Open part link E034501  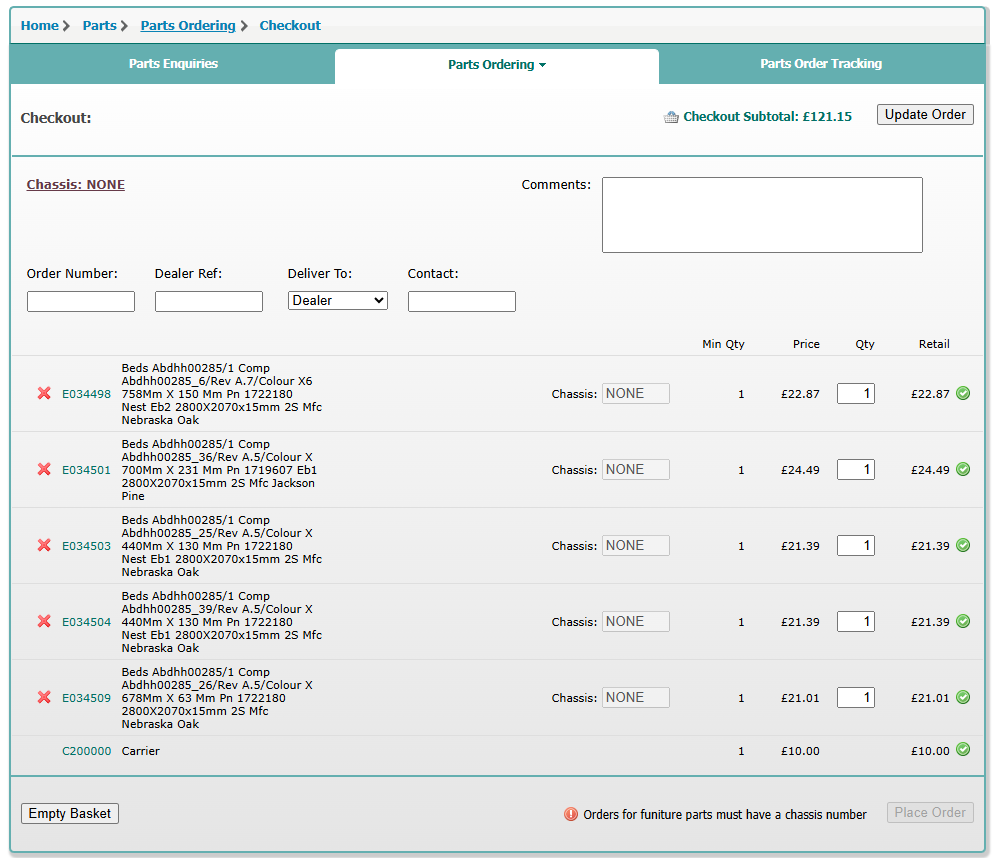pos(86,470)
